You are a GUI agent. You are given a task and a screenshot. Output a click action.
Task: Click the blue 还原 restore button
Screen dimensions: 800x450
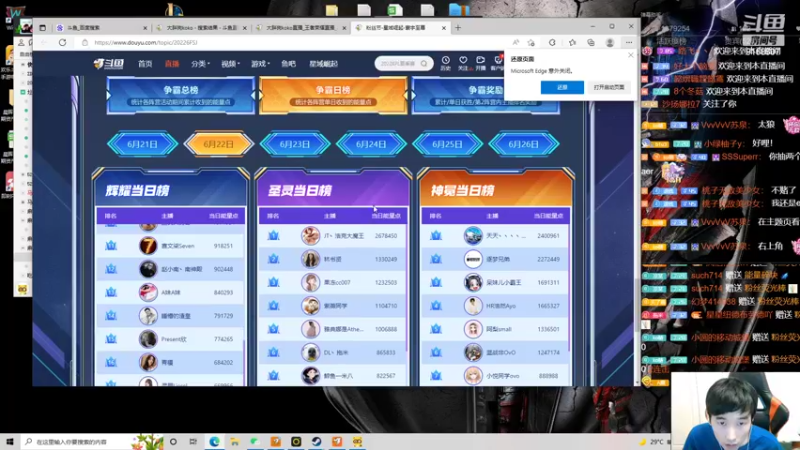562,87
